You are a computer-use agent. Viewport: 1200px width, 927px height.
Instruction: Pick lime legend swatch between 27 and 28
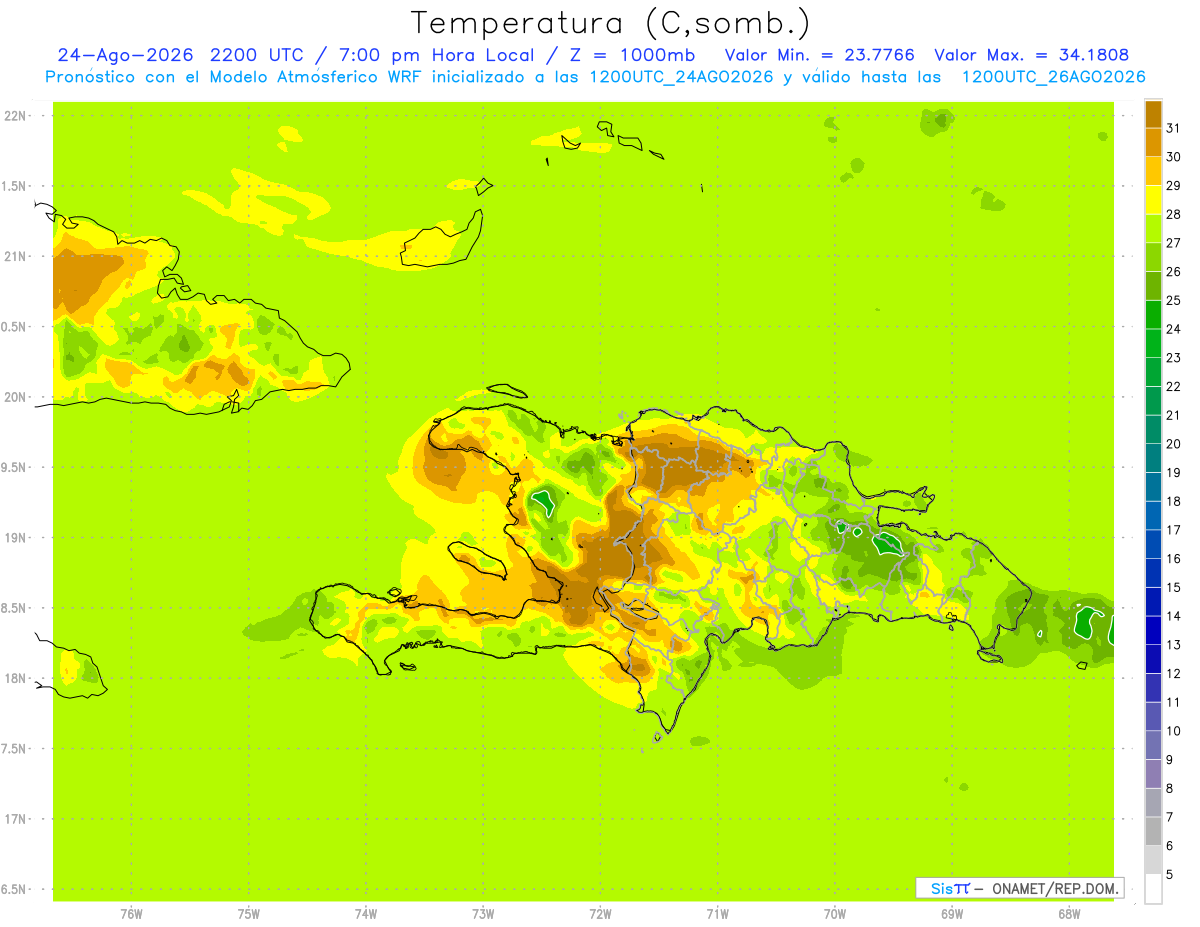(1153, 228)
